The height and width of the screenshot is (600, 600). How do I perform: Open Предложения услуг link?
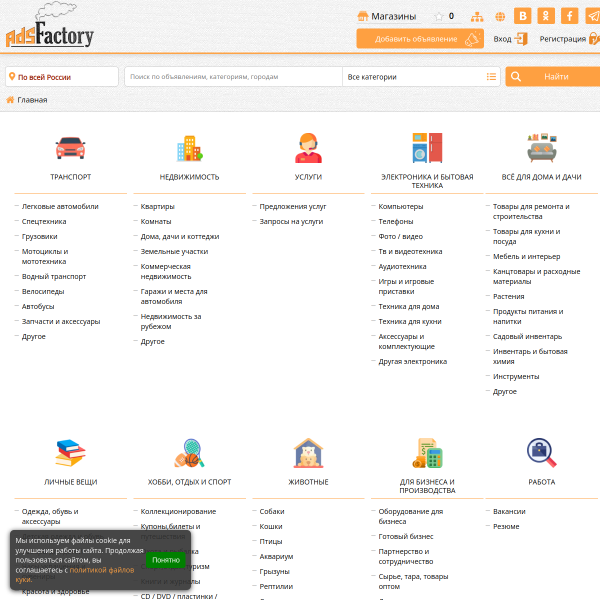(x=293, y=206)
